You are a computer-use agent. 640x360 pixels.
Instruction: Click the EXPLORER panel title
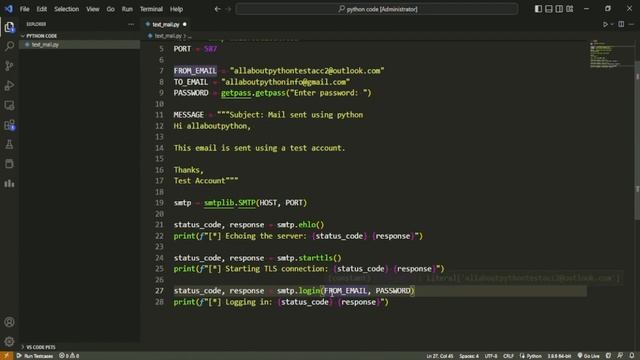tap(36, 24)
